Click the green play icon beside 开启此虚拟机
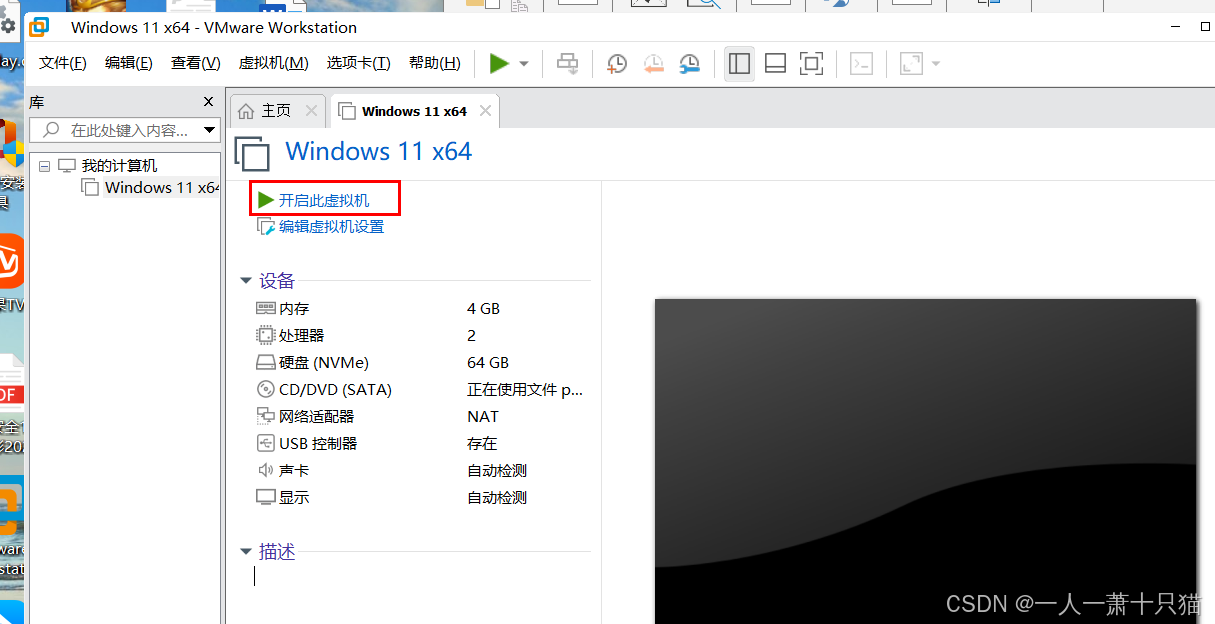 266,200
